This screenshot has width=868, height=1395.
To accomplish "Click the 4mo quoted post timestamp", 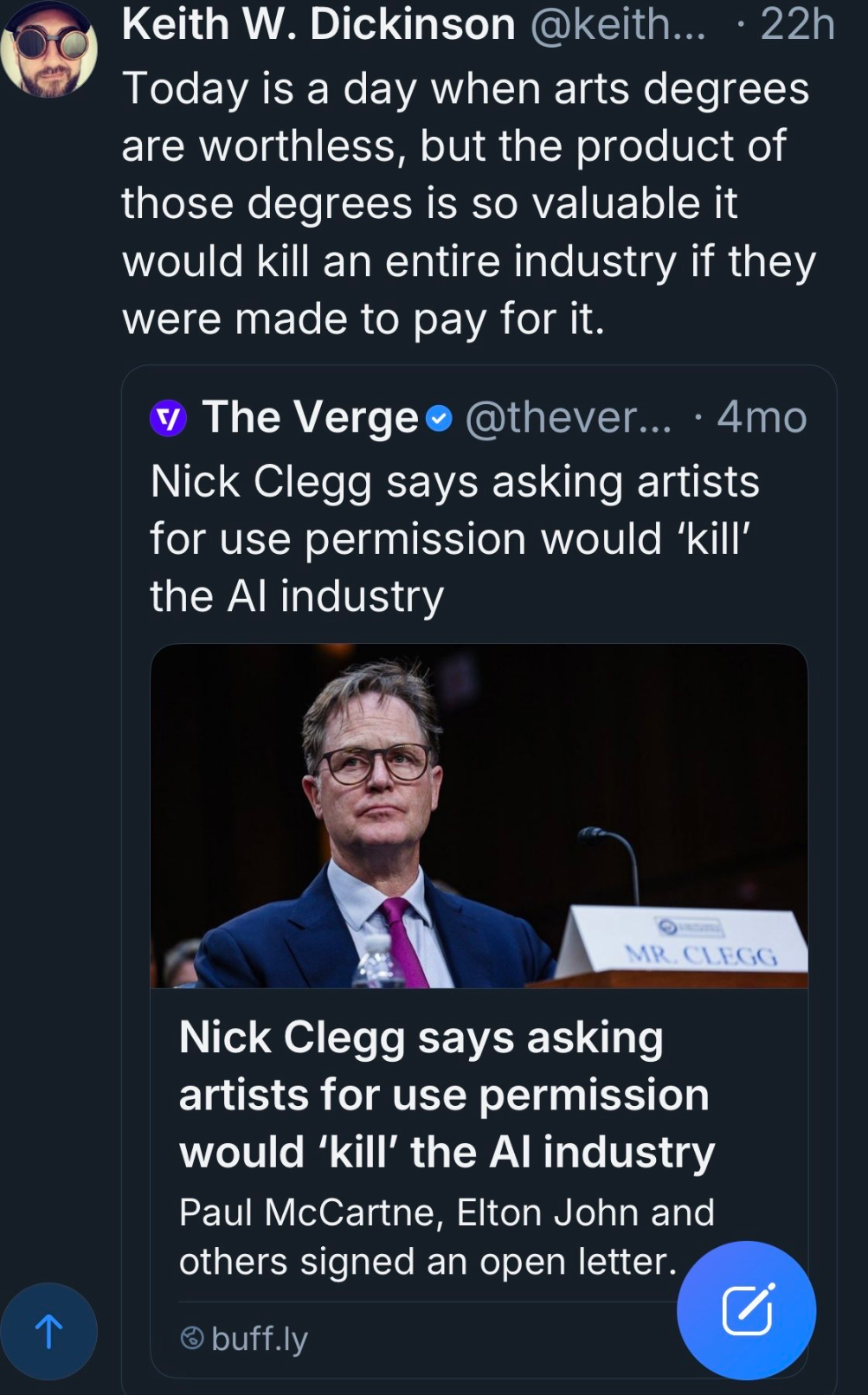I will tap(762, 418).
